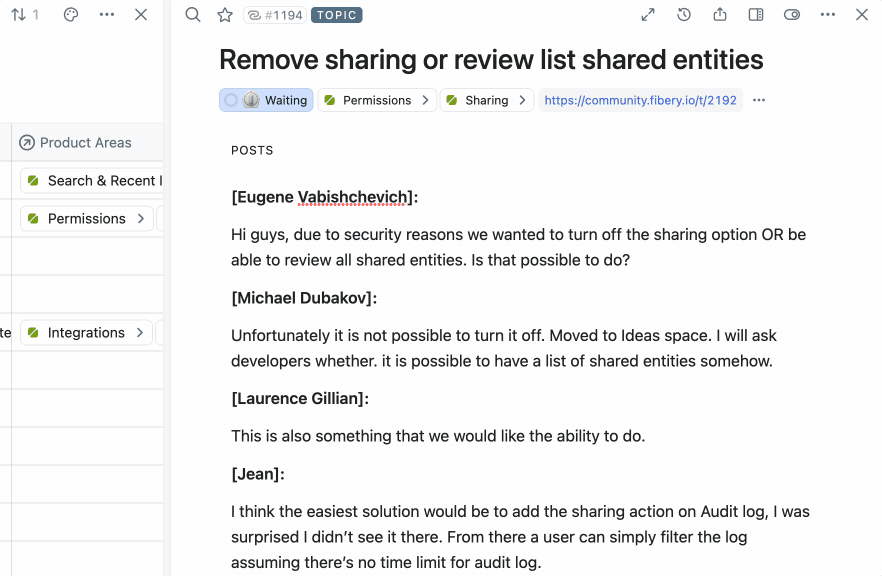Click the share export icon
Viewport: 882px width, 576px height.
click(720, 15)
